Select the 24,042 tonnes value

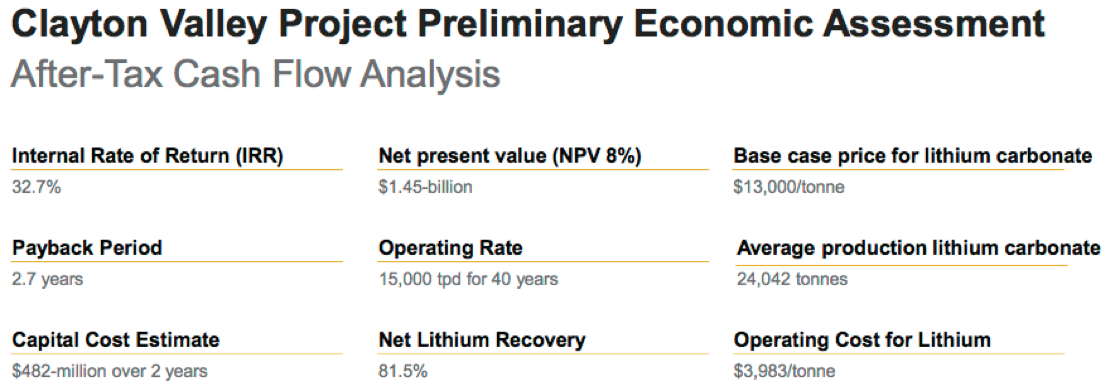pos(792,279)
